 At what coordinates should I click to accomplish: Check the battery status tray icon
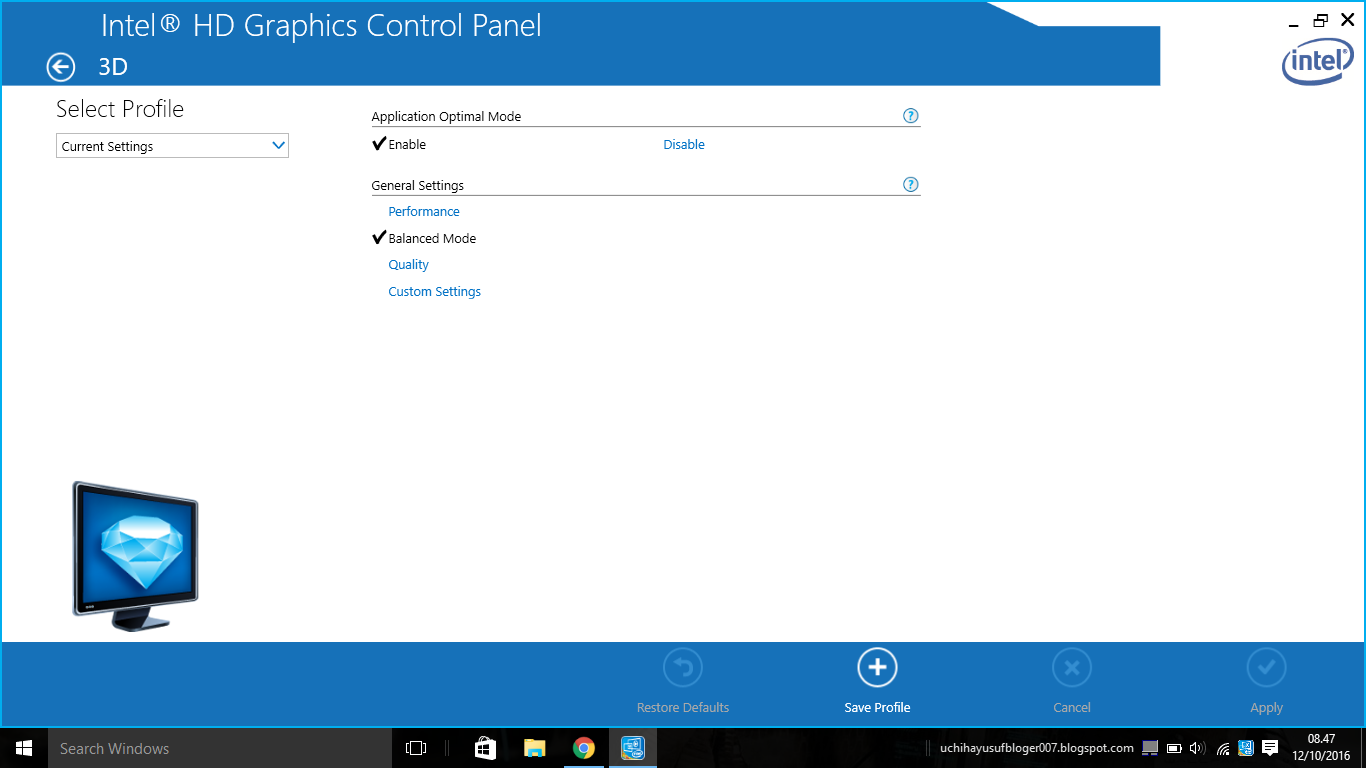[x=1174, y=748]
